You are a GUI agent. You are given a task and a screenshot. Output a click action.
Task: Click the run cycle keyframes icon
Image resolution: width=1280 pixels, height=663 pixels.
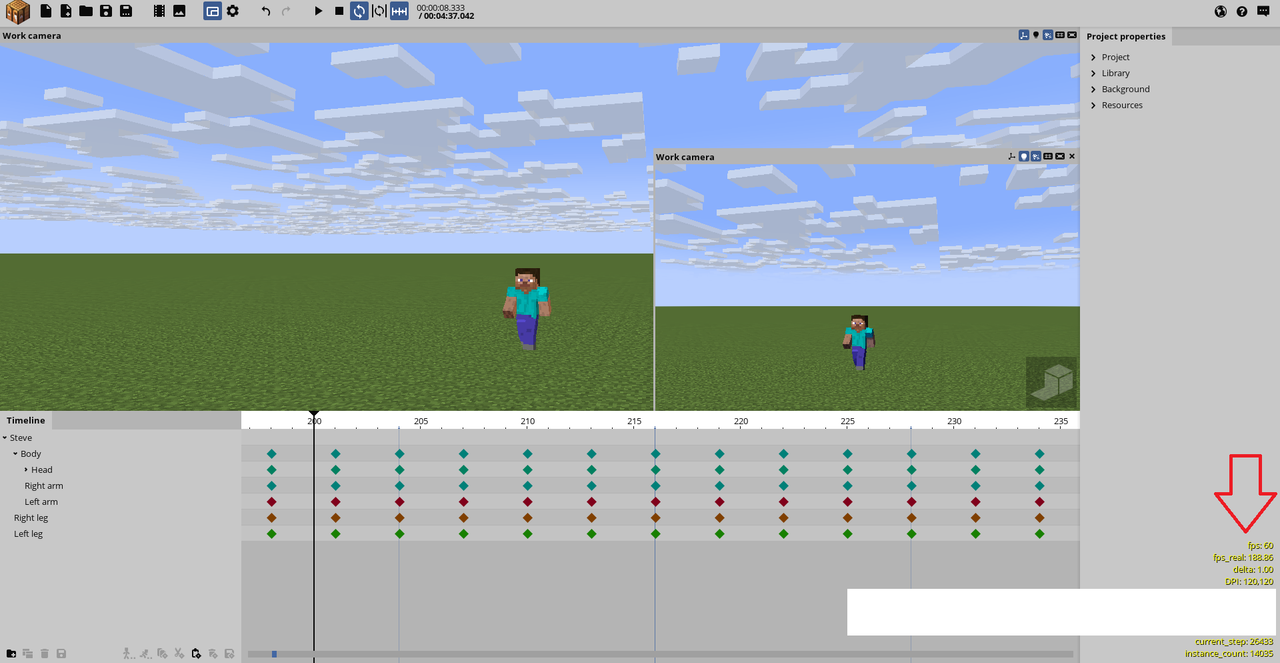pos(145,653)
